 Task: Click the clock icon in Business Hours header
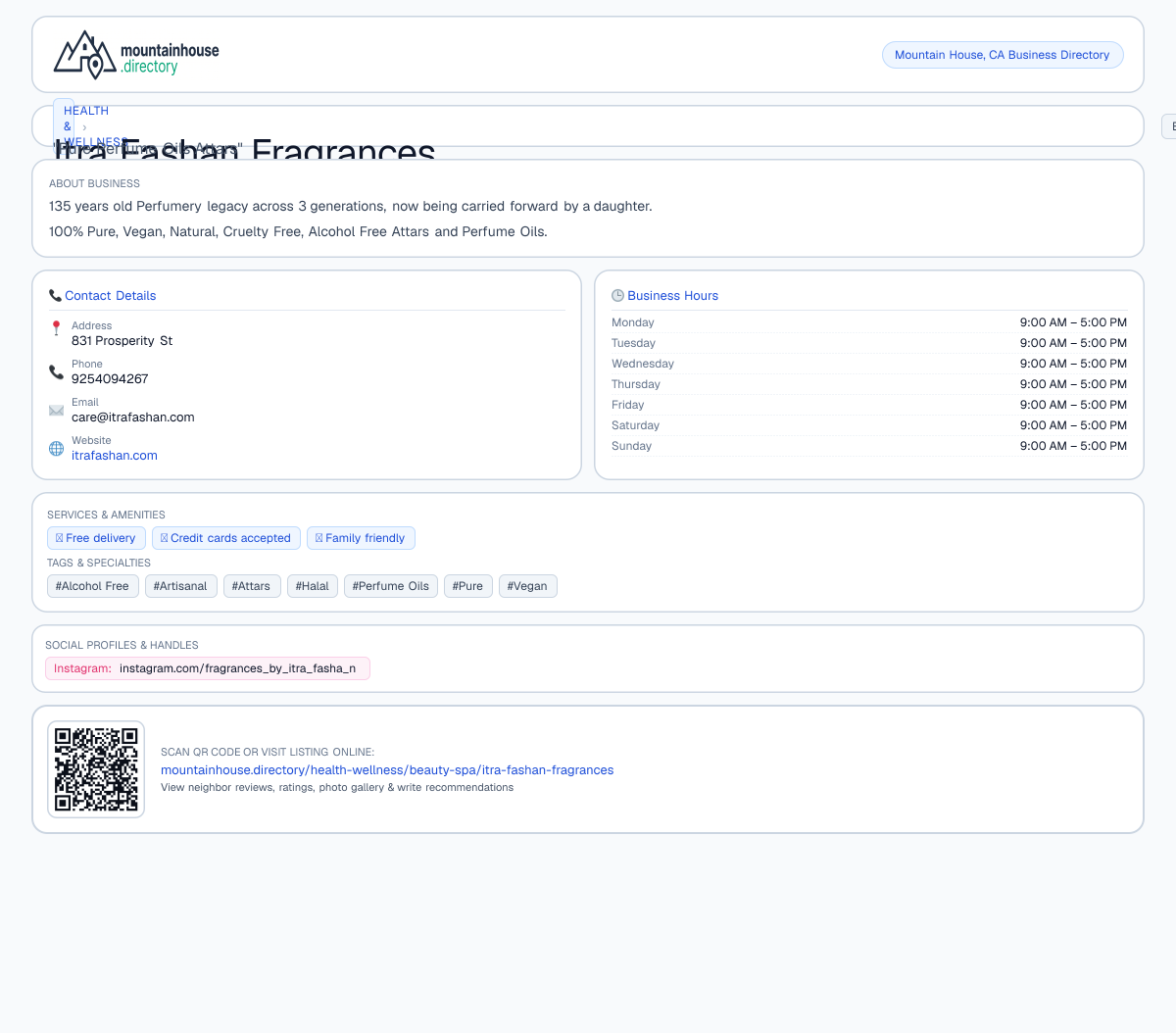[617, 296]
